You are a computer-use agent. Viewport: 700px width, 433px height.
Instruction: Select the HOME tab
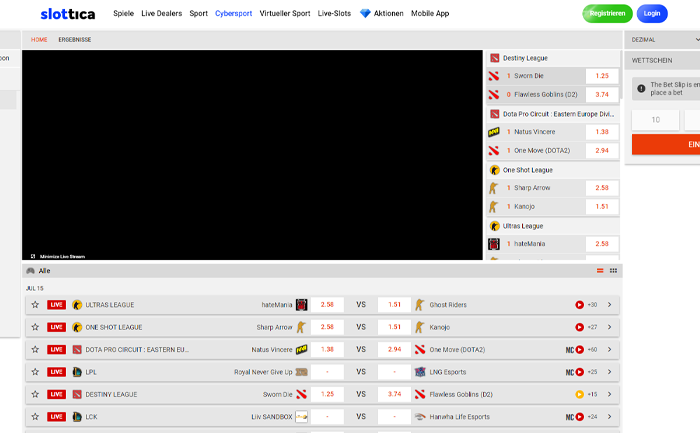coord(39,40)
